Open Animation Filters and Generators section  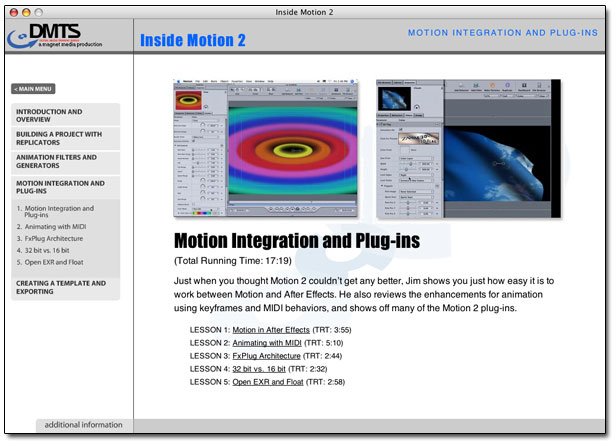click(66, 162)
